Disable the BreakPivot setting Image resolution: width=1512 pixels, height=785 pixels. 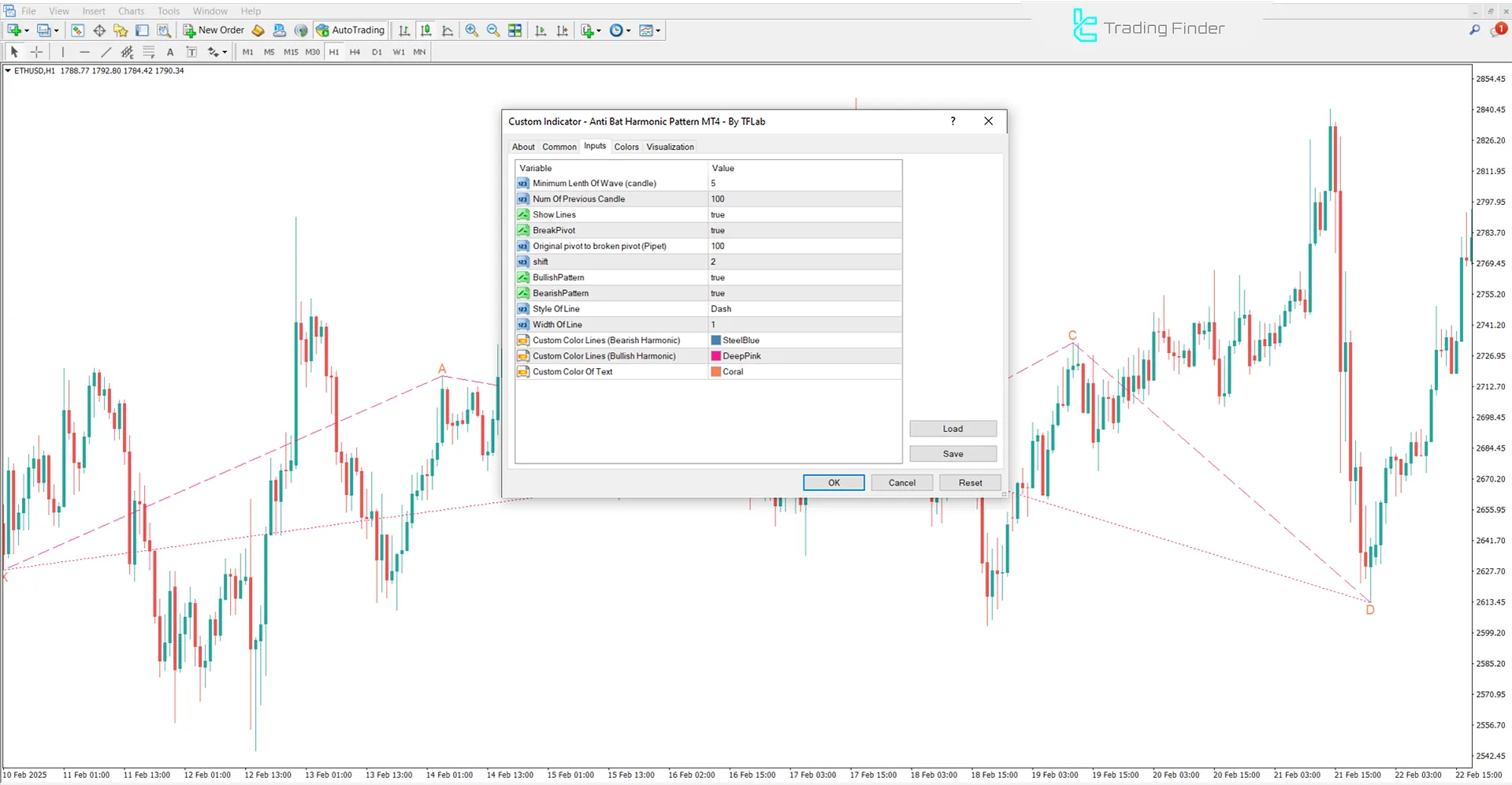(x=804, y=230)
